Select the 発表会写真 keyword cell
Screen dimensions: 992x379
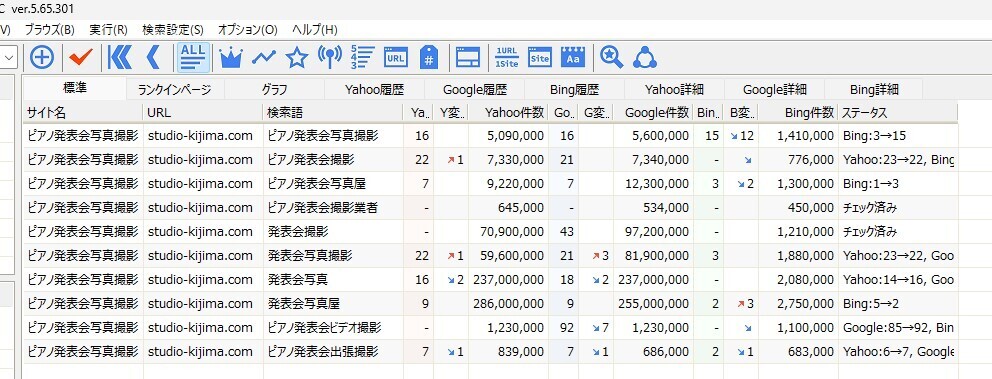(x=333, y=280)
